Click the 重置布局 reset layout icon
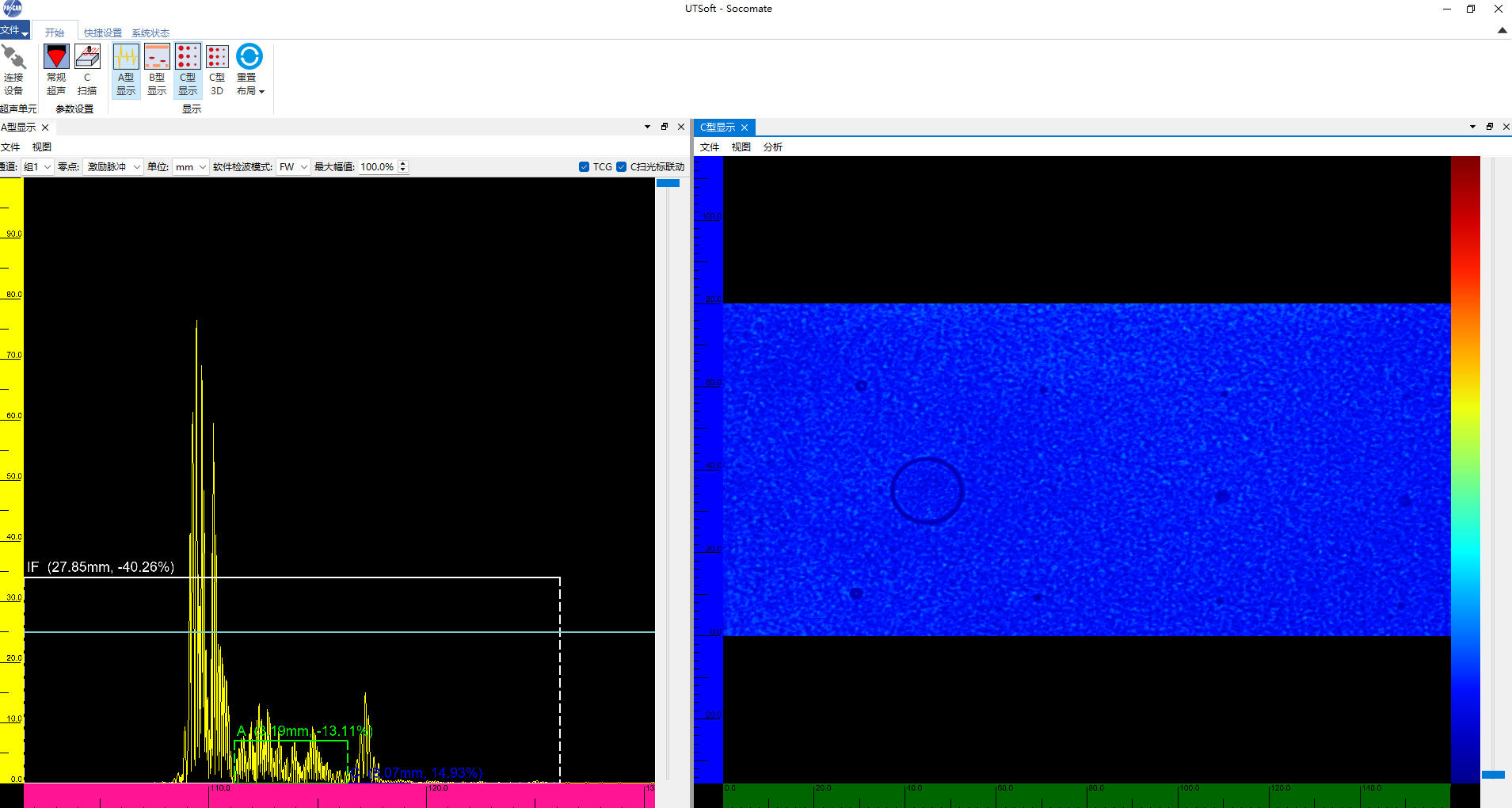Image resolution: width=1512 pixels, height=808 pixels. tap(249, 70)
